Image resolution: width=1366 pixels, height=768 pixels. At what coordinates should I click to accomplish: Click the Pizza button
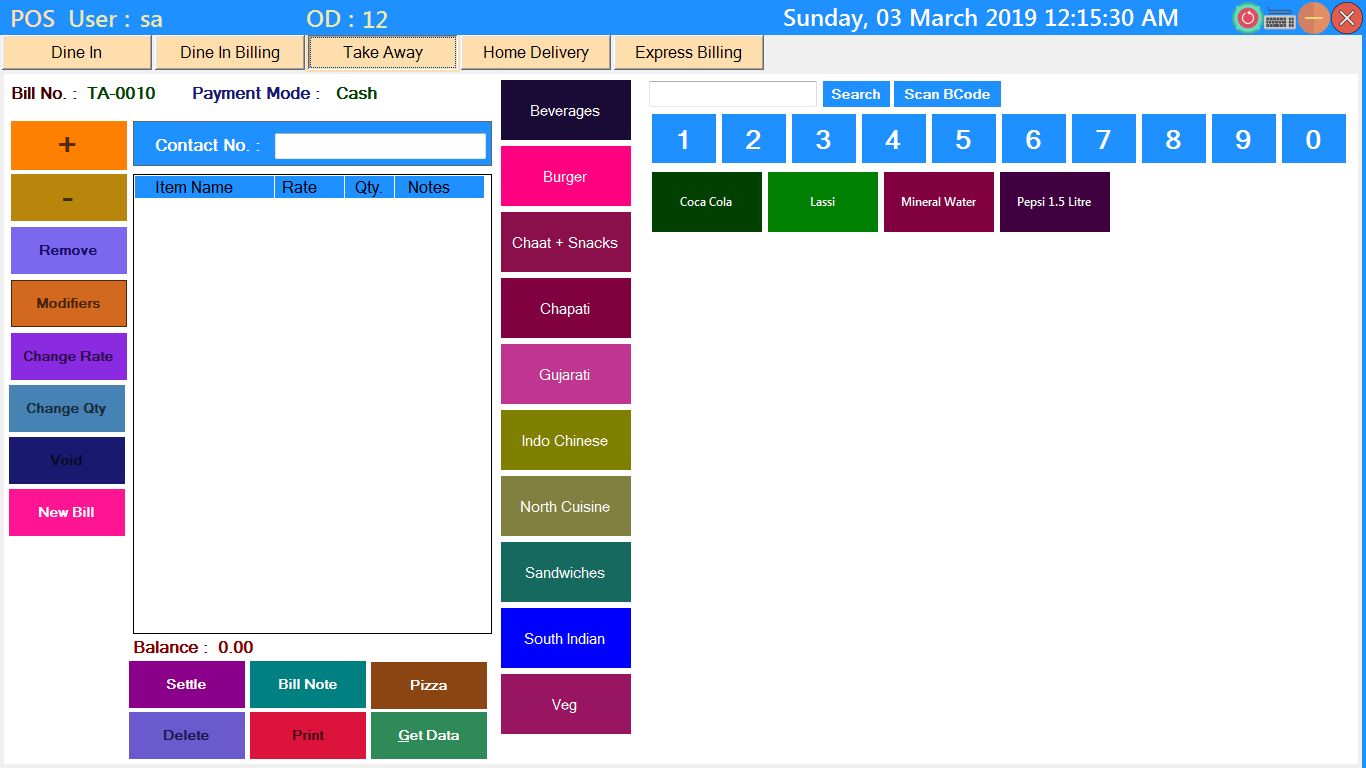(429, 685)
